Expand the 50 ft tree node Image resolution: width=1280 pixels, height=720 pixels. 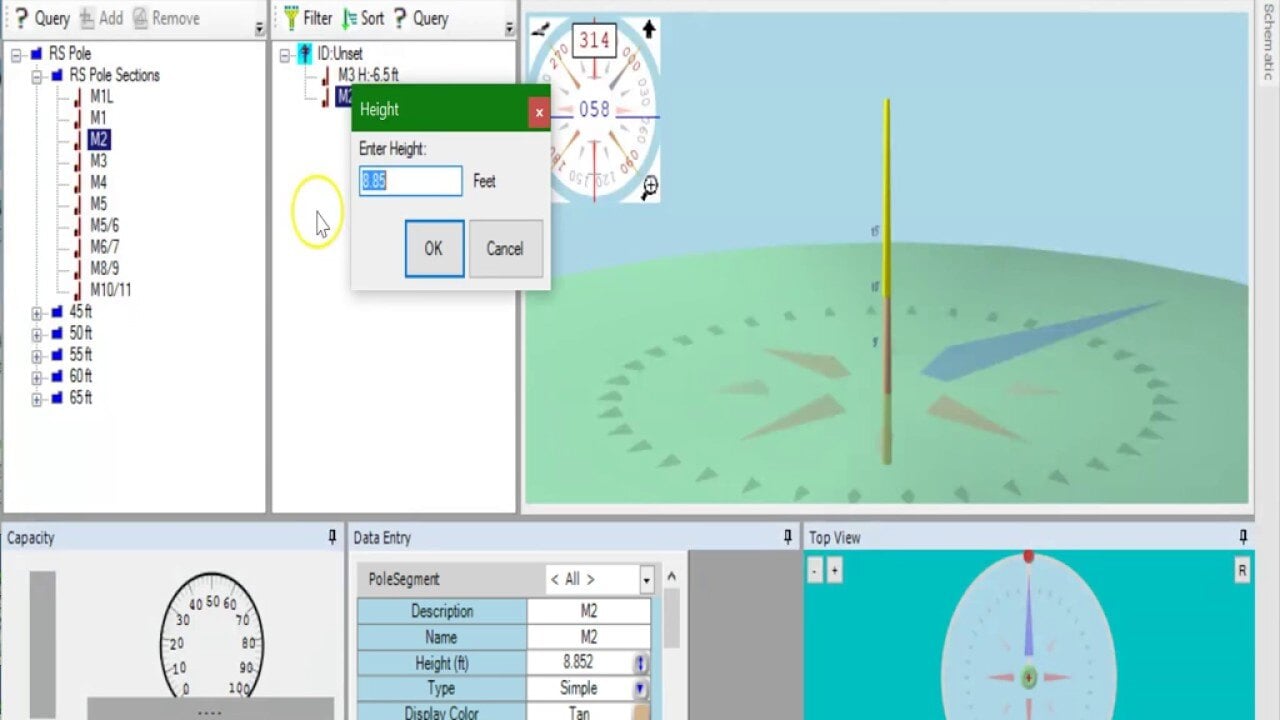tap(37, 334)
